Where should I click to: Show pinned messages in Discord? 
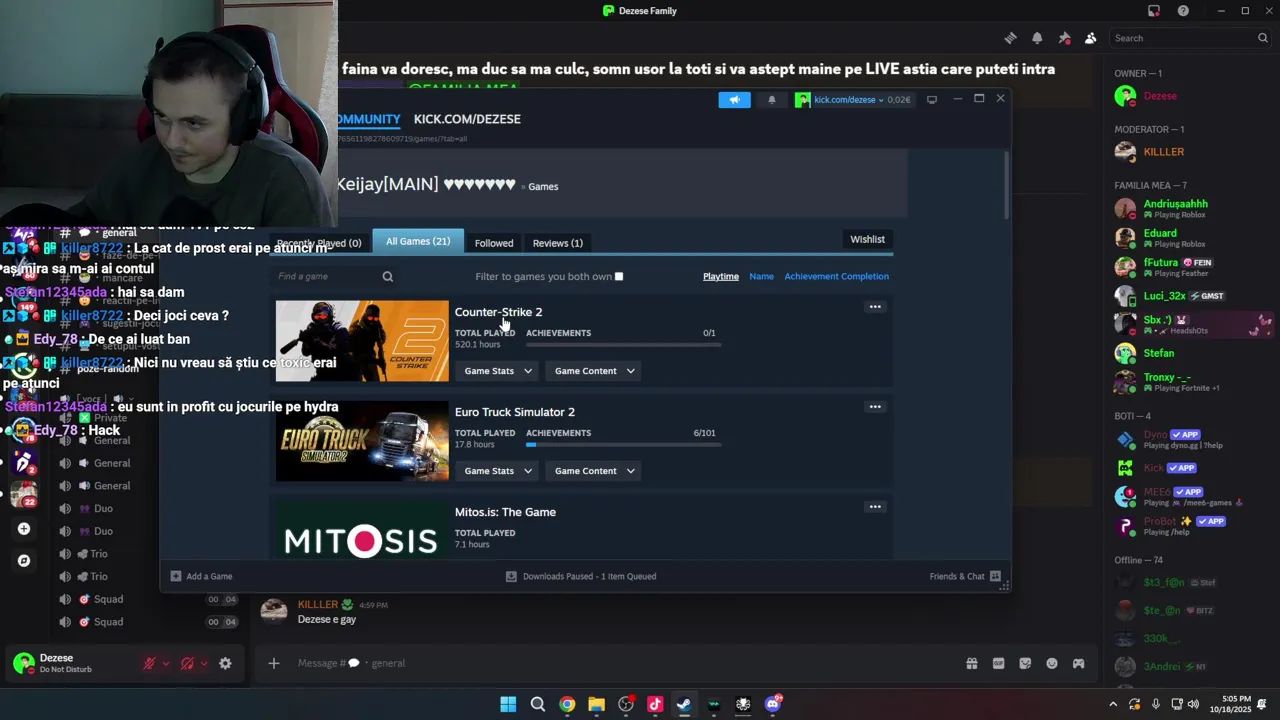point(1064,38)
